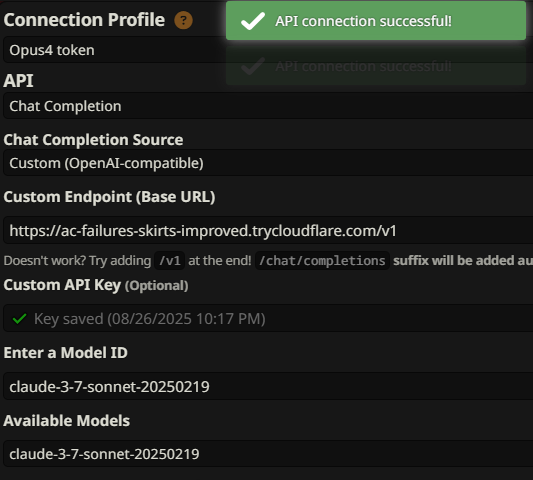This screenshot has width=533, height=480.
Task: Dismiss the green API connection successful toast
Action: pos(376,21)
